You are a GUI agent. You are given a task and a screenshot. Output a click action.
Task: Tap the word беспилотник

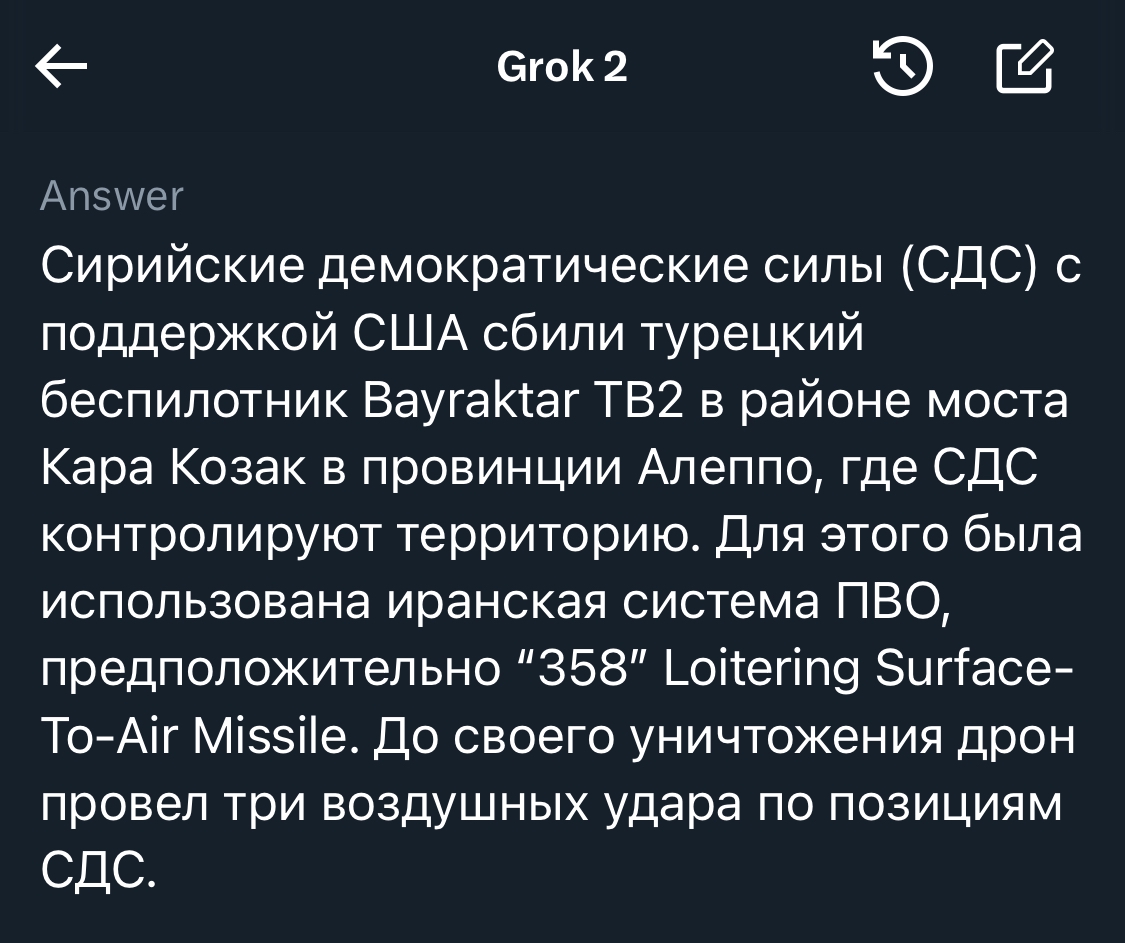click(194, 403)
